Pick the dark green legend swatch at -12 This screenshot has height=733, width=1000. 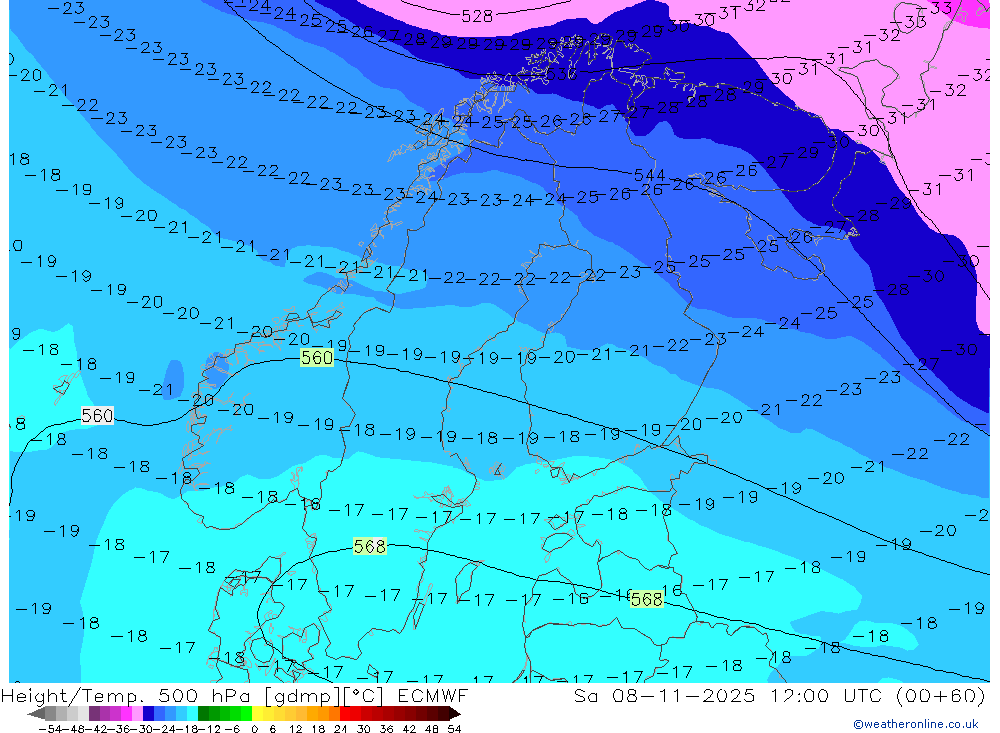pyautogui.click(x=203, y=714)
